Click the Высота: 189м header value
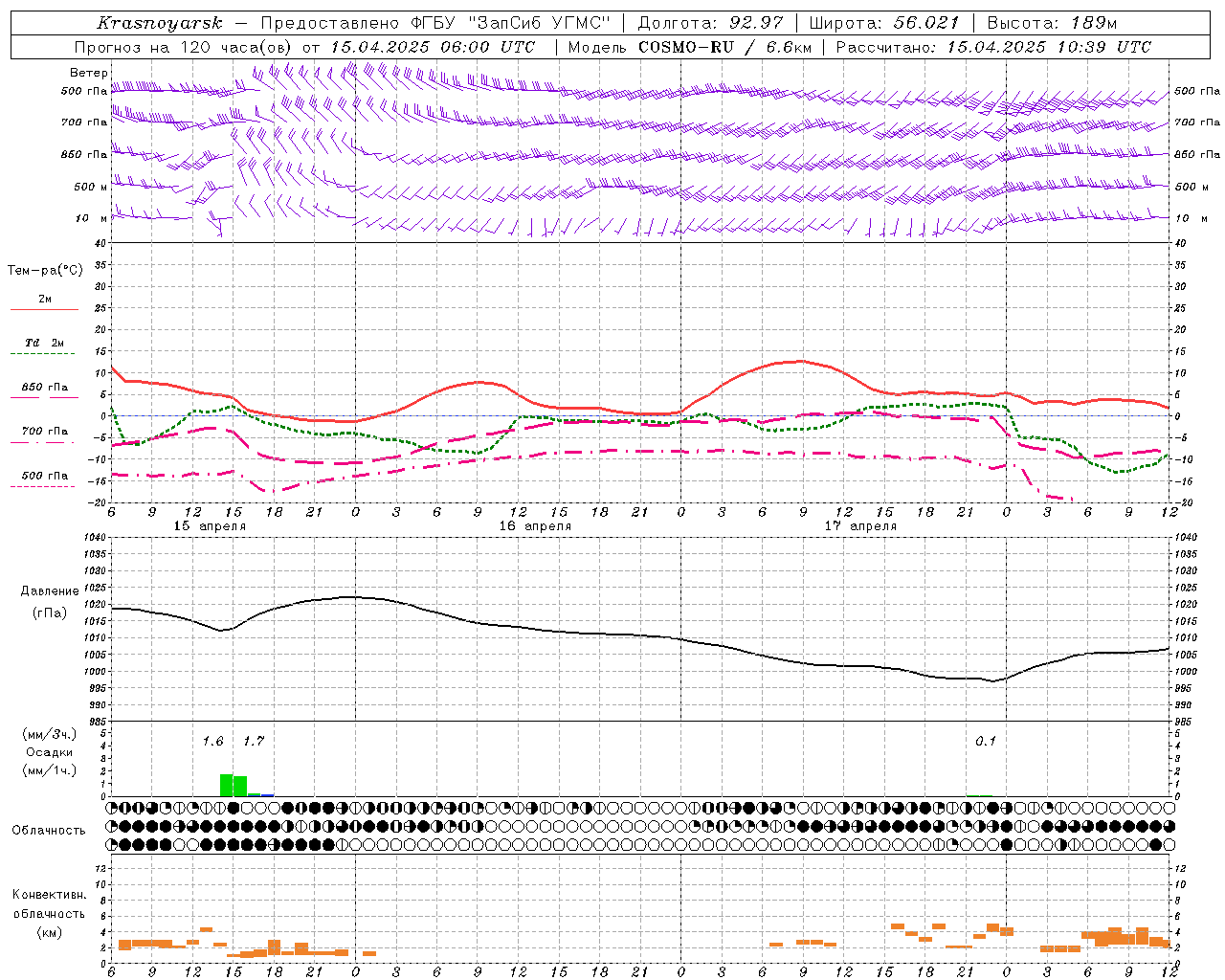 click(x=1052, y=23)
